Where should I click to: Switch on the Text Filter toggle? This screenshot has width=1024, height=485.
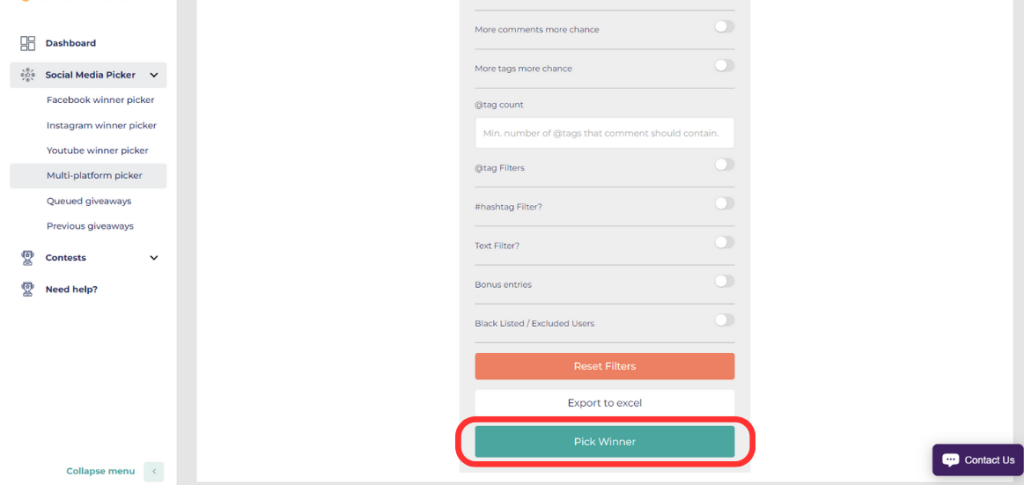tap(724, 242)
